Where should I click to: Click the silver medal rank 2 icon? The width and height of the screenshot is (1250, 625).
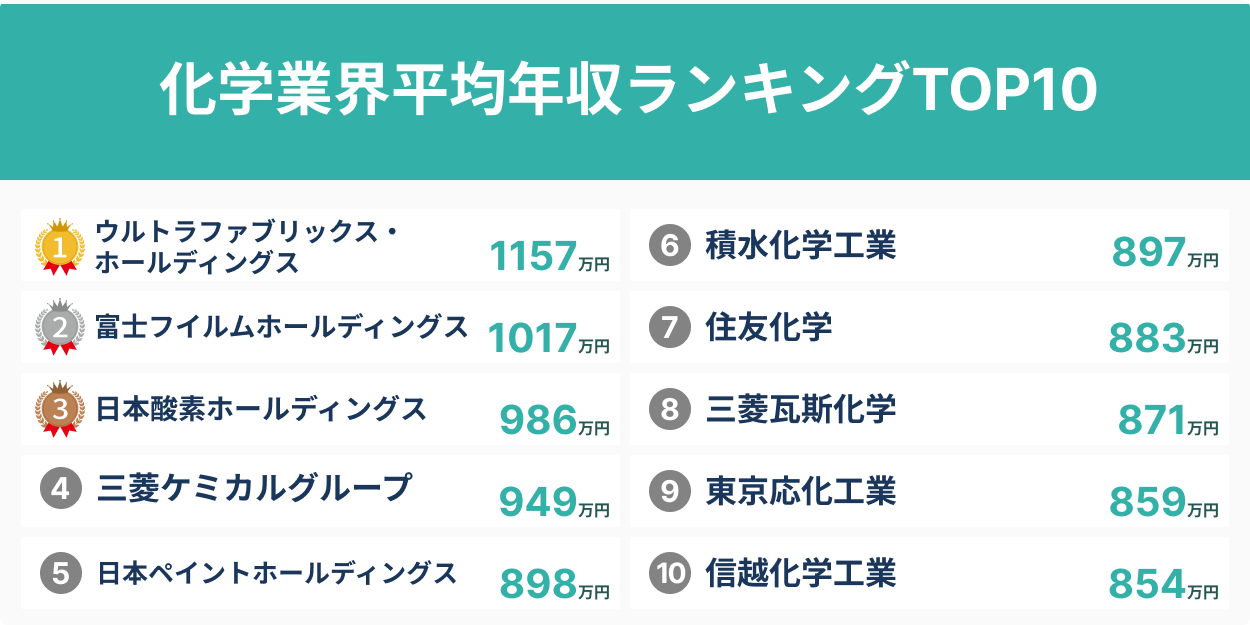[x=59, y=327]
